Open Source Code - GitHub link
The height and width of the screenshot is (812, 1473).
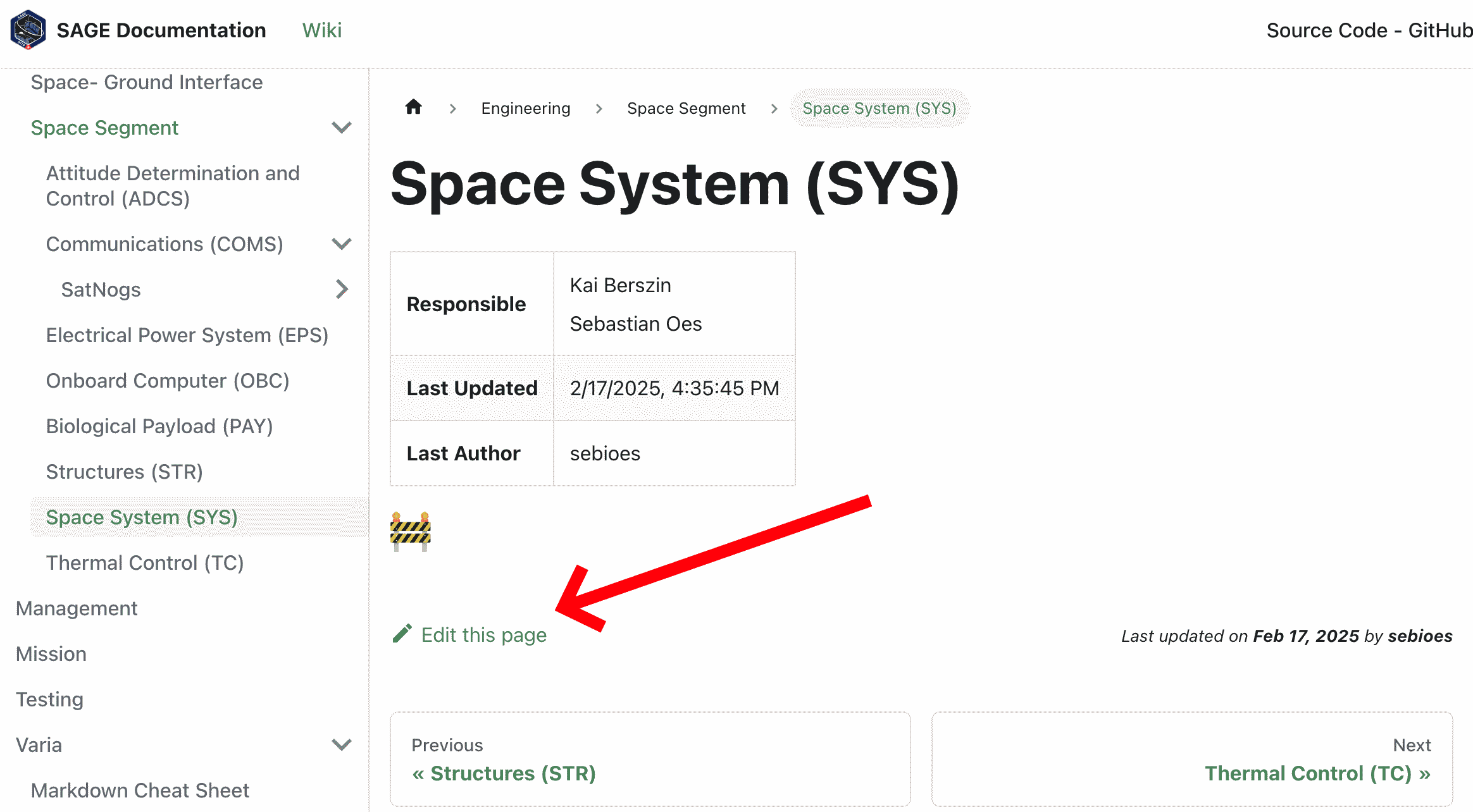pos(1369,30)
